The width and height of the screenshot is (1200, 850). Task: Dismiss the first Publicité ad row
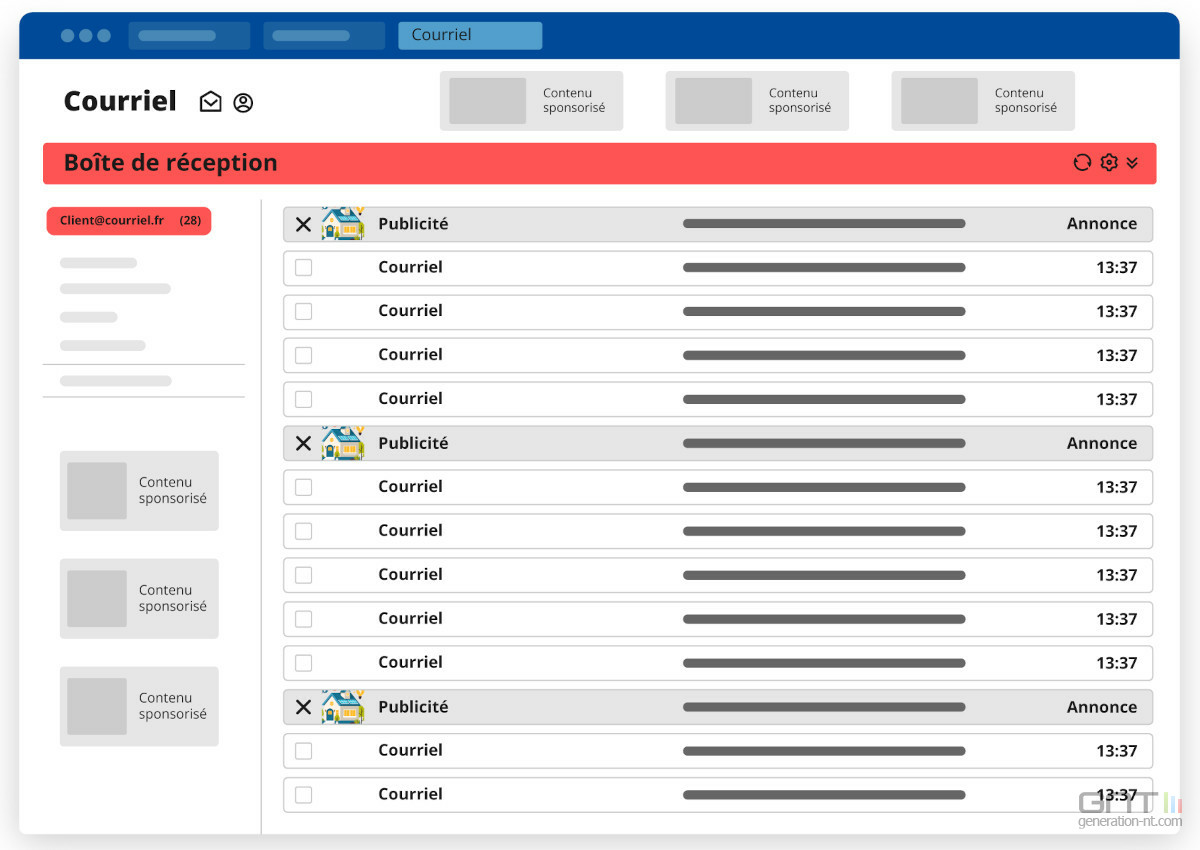point(304,224)
